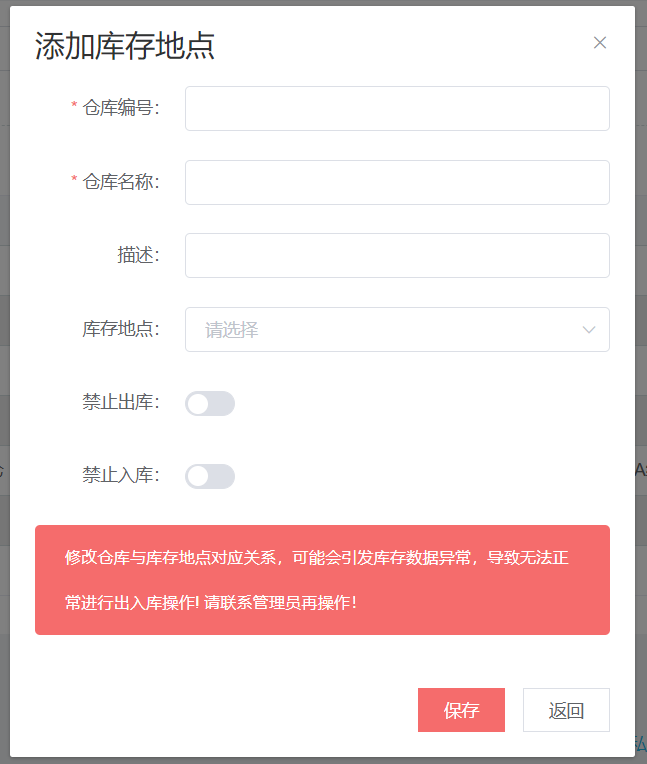Screen dimensions: 647x764
Task: Close the 添加库存地点 dialog with X
Action: coord(600,43)
